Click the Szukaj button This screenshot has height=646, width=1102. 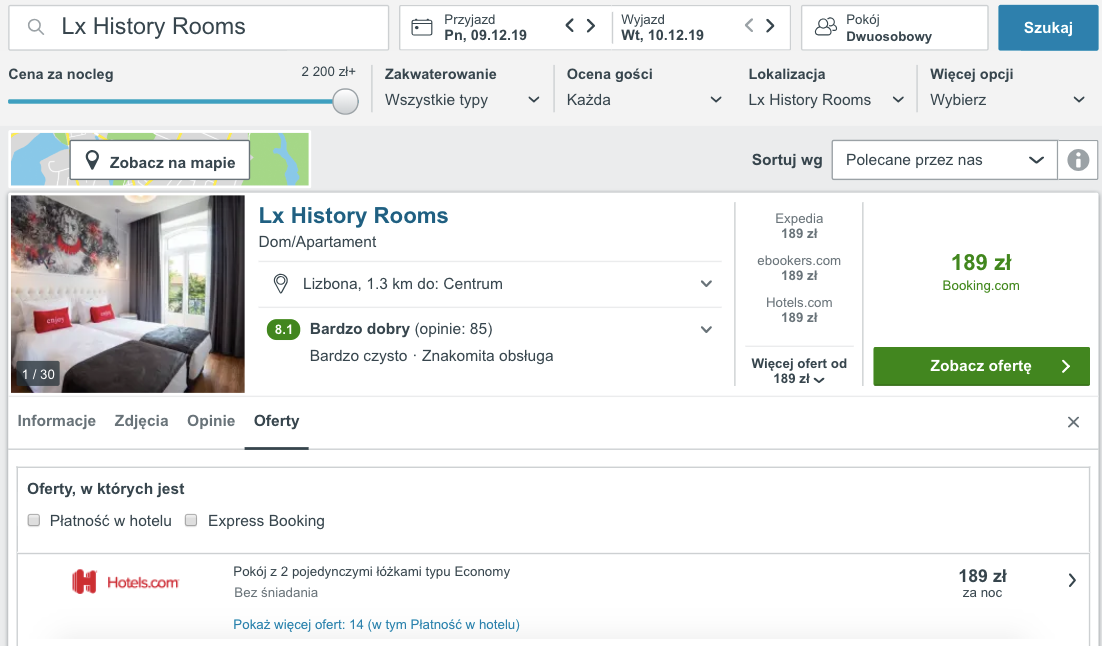1048,28
